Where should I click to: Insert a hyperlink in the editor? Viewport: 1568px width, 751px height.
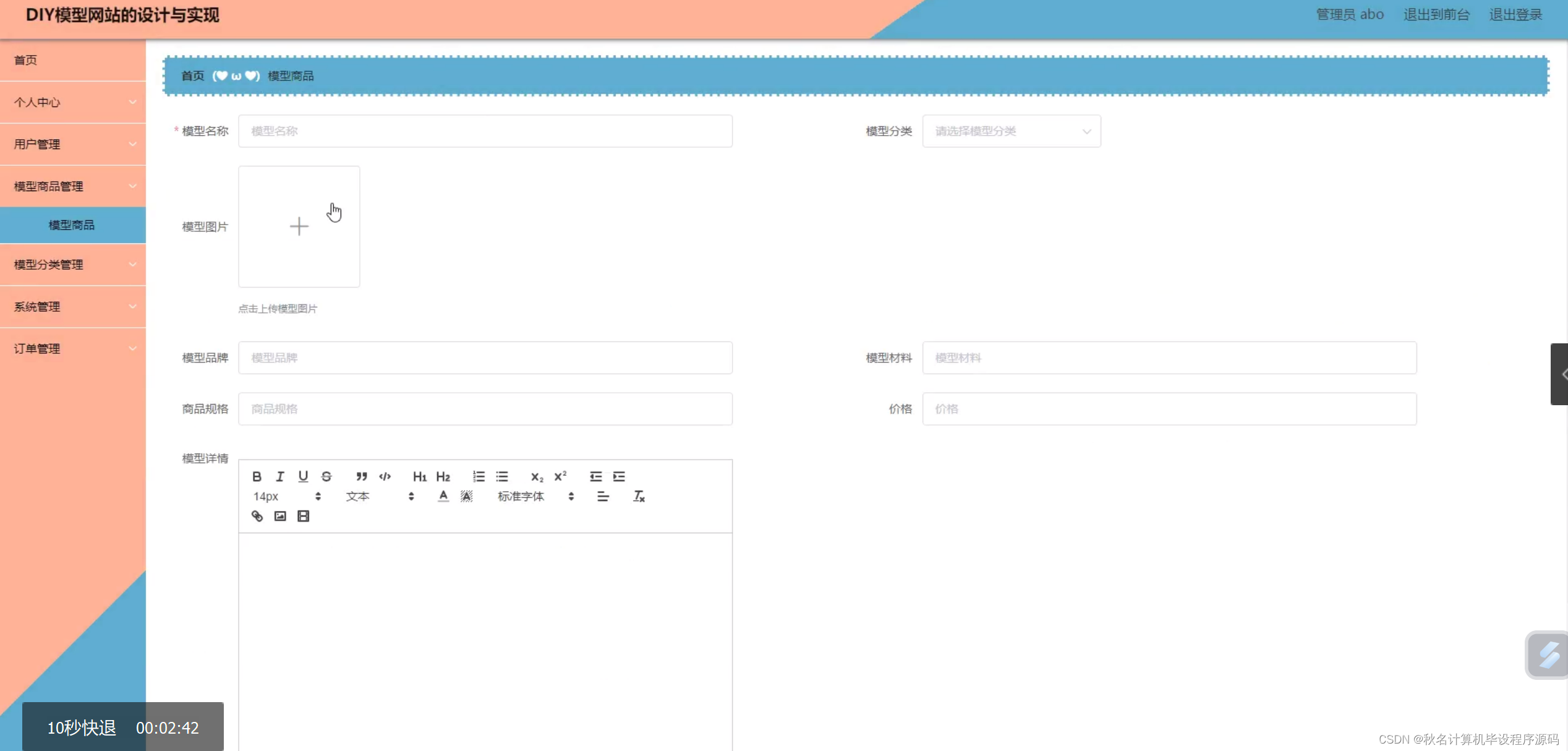pyautogui.click(x=257, y=516)
